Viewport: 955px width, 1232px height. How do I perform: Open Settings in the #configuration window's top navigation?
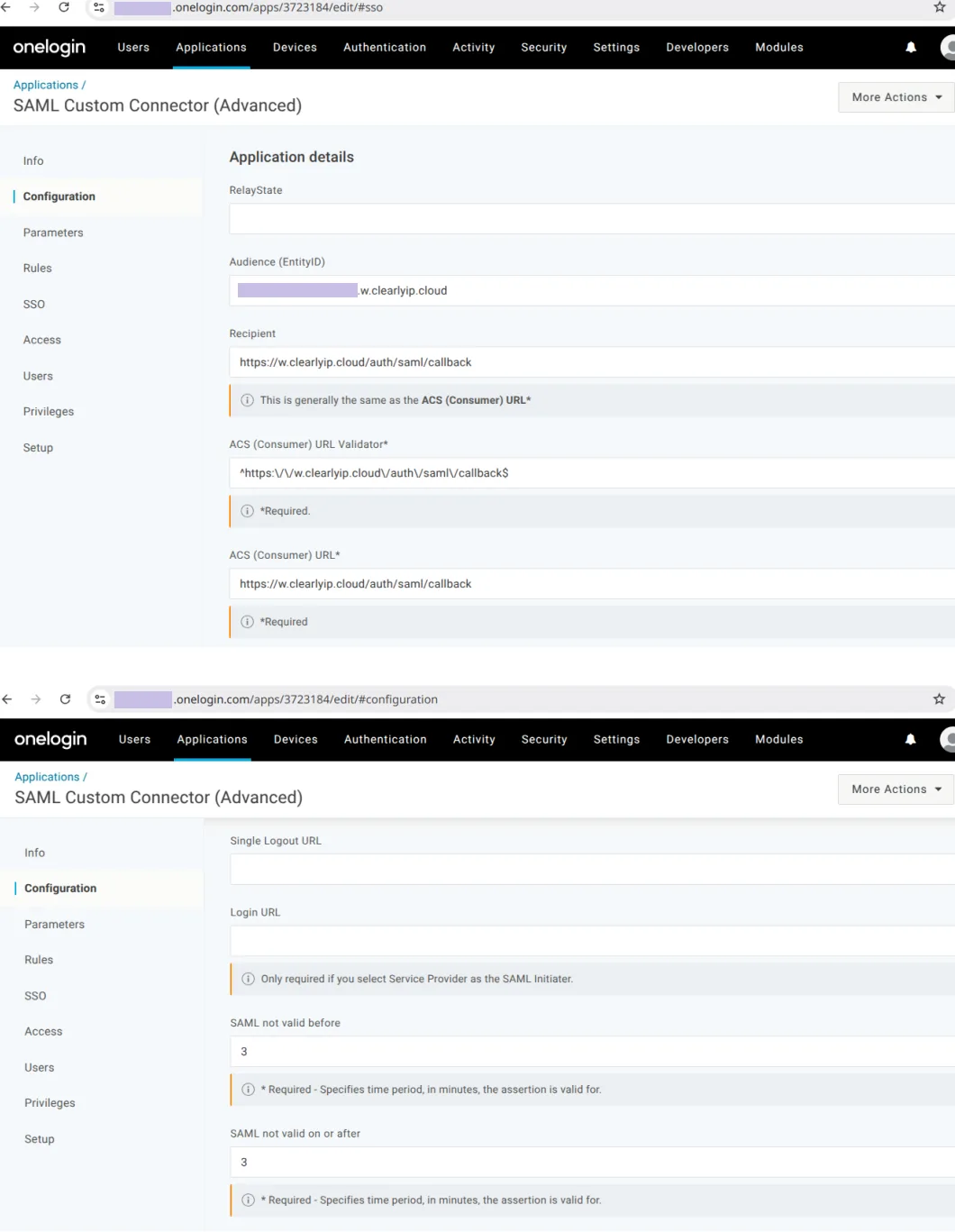pos(616,740)
